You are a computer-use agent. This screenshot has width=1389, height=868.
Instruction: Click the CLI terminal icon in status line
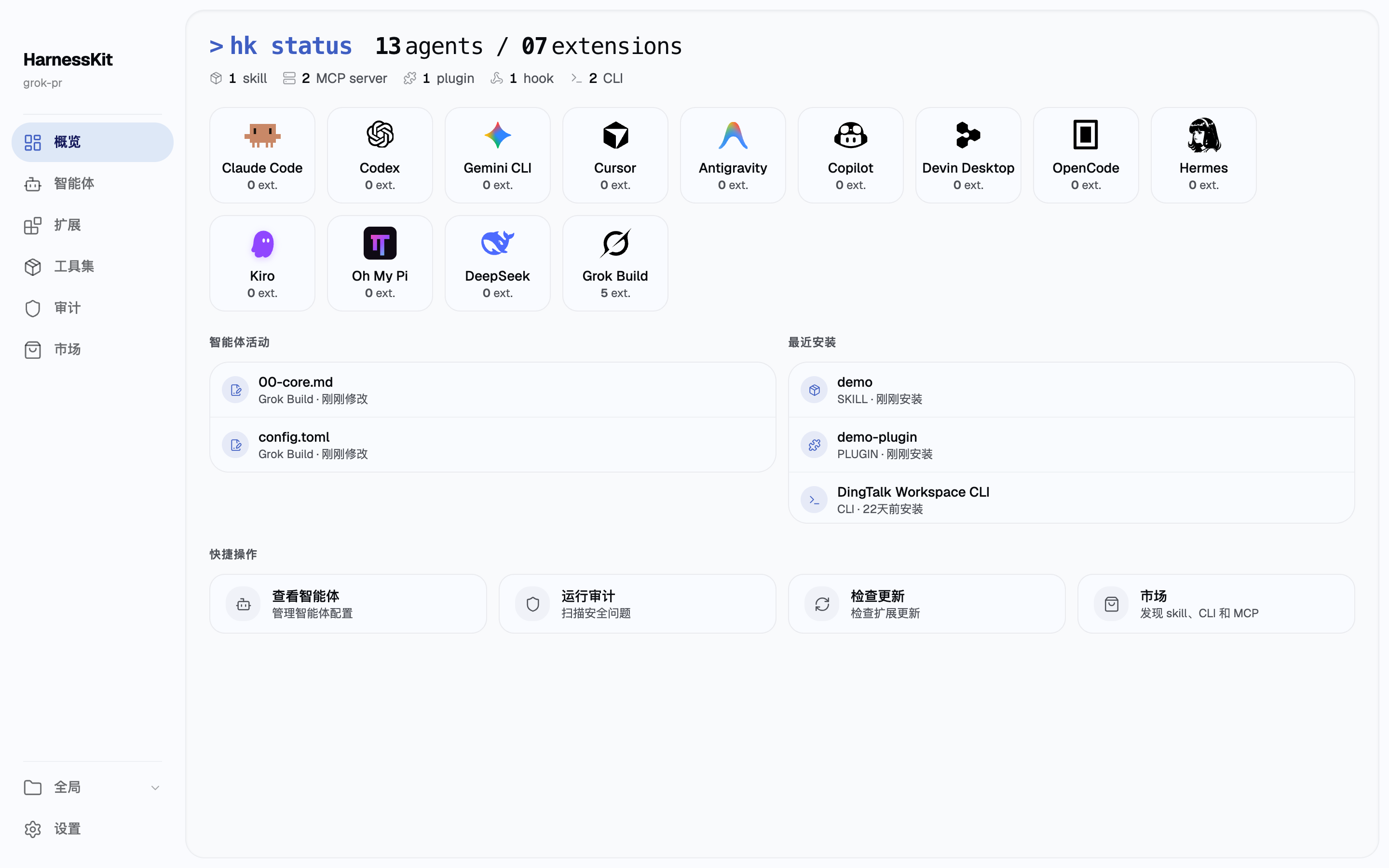[576, 78]
